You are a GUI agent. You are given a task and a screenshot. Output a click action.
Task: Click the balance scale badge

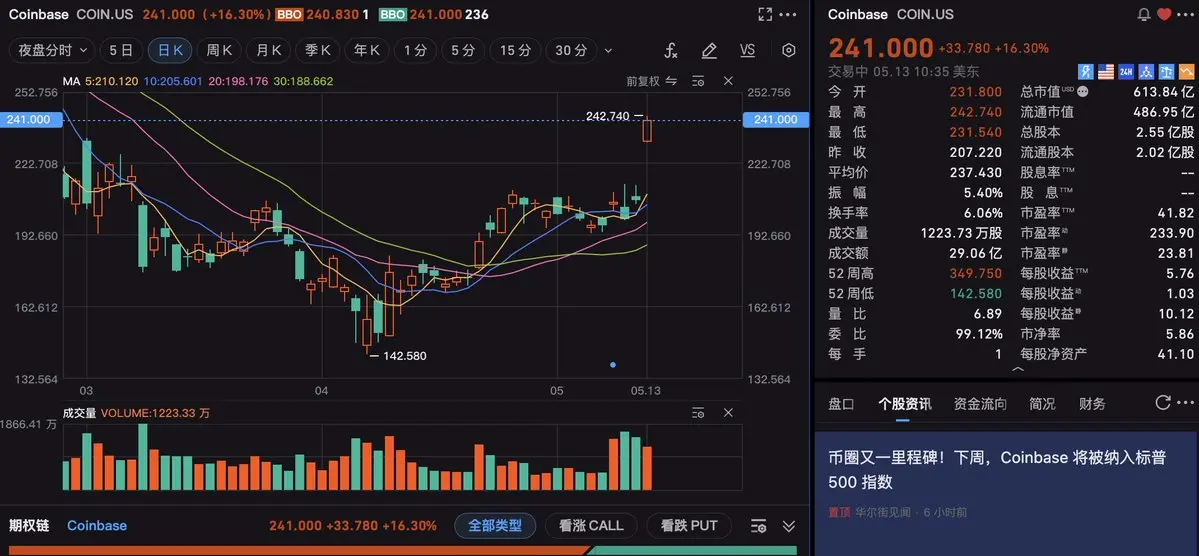[x=1165, y=72]
